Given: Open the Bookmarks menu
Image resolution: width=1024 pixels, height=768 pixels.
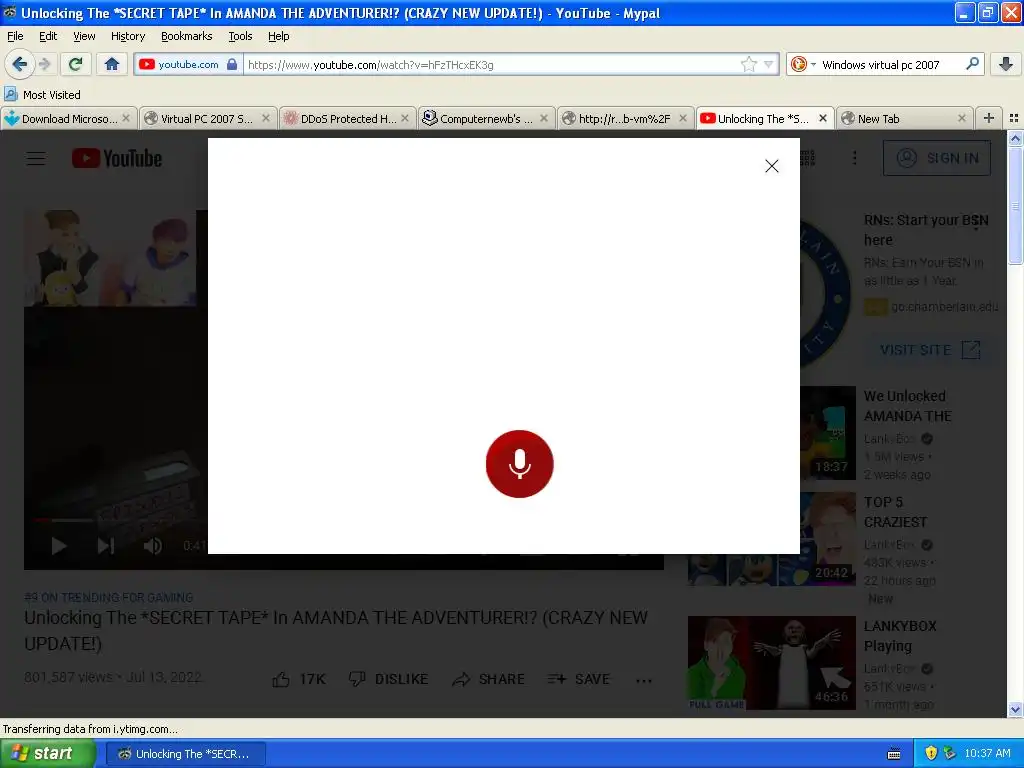Looking at the screenshot, I should pyautogui.click(x=186, y=36).
